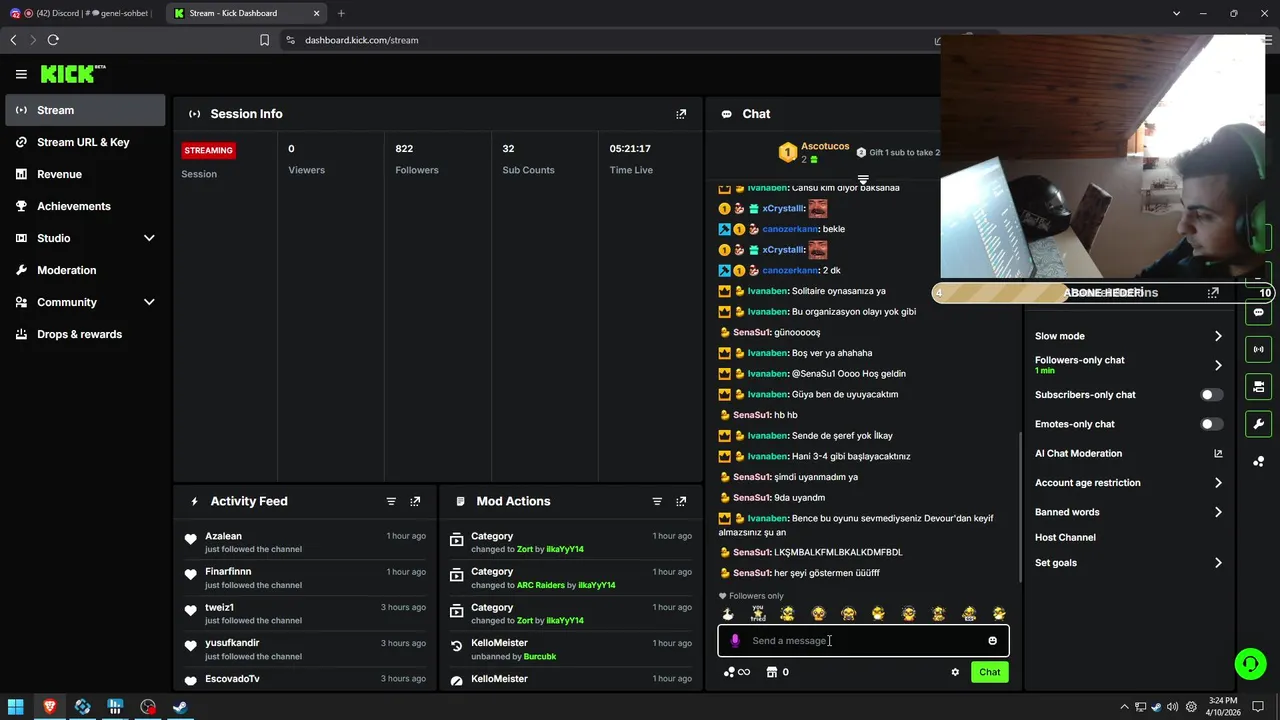Open the hamburger navigation menu

pos(21,74)
